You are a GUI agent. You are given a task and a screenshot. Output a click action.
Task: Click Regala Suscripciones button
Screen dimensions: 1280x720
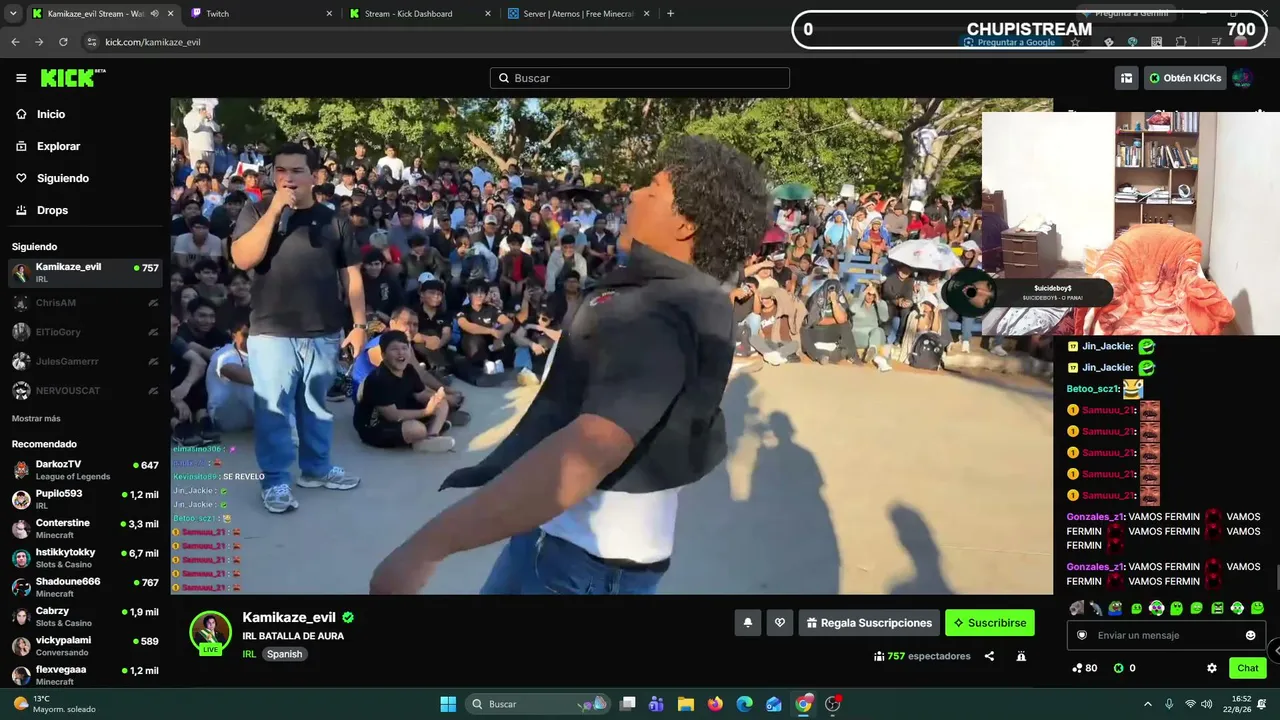tap(869, 623)
